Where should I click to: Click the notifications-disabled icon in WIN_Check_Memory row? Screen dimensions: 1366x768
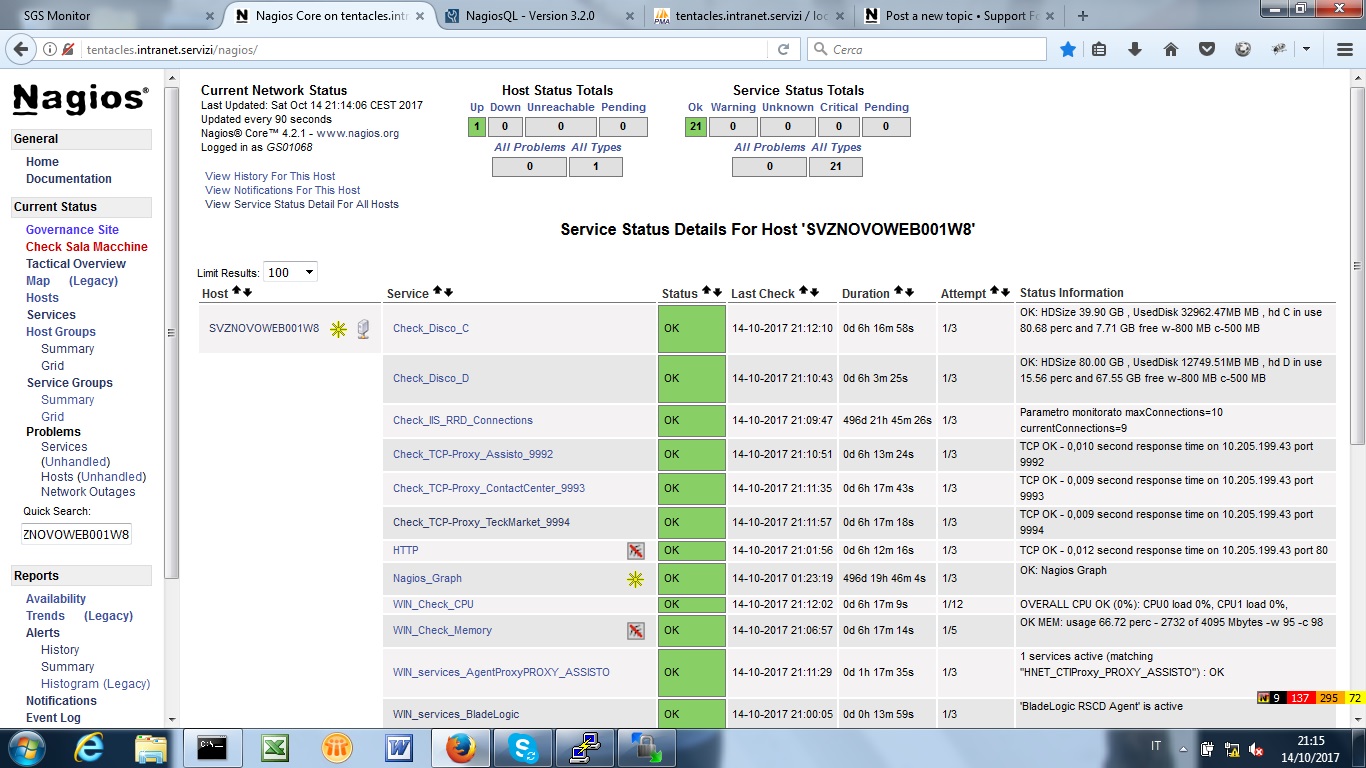click(635, 631)
